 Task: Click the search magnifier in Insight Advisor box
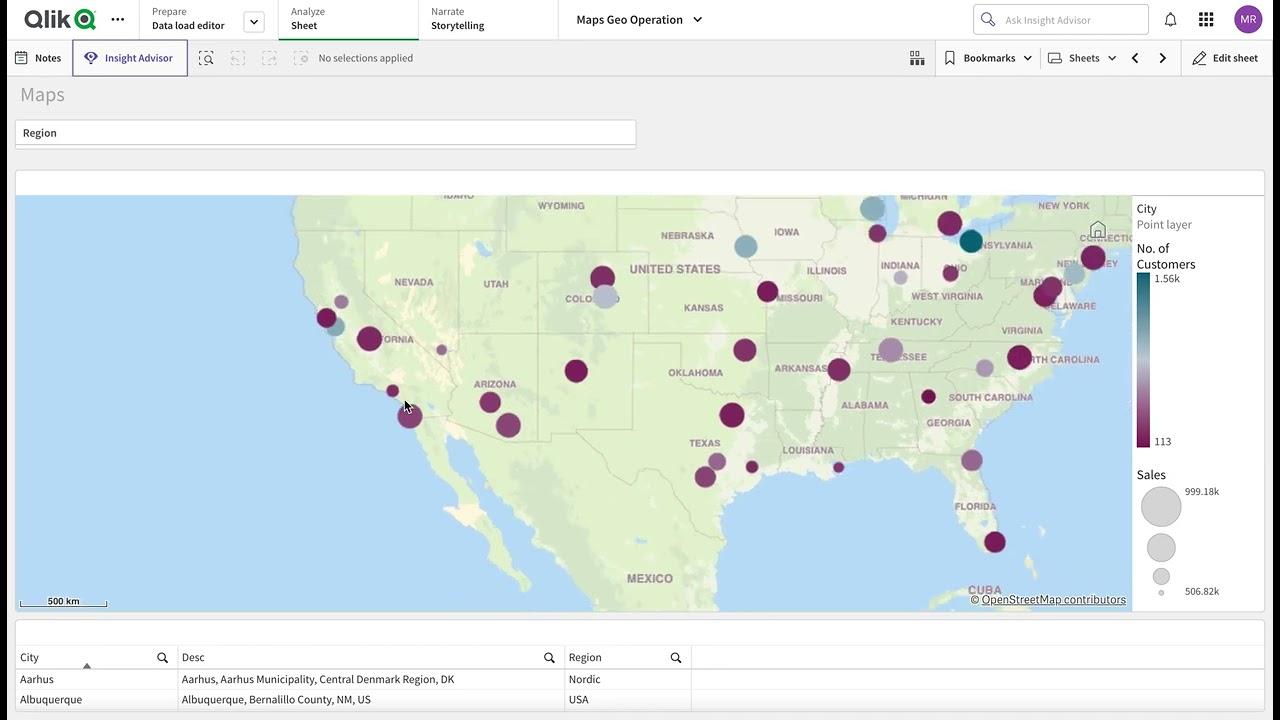click(988, 19)
